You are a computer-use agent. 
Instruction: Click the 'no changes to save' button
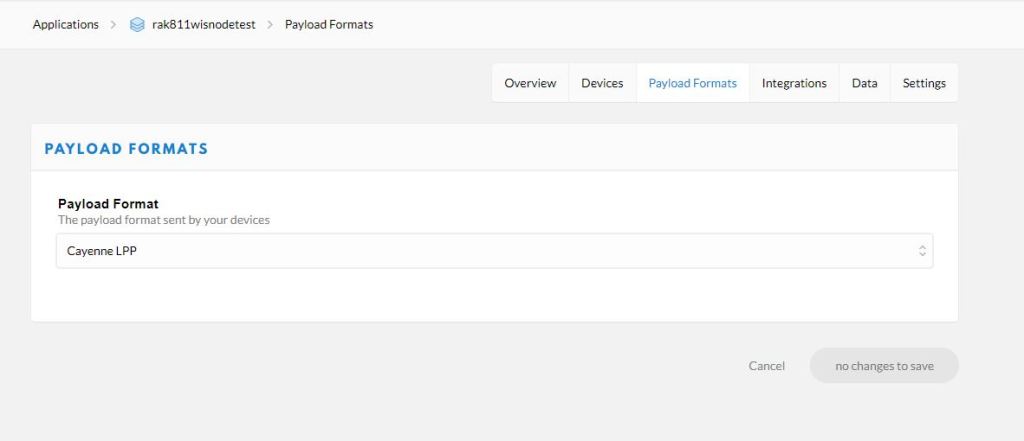click(x=884, y=366)
